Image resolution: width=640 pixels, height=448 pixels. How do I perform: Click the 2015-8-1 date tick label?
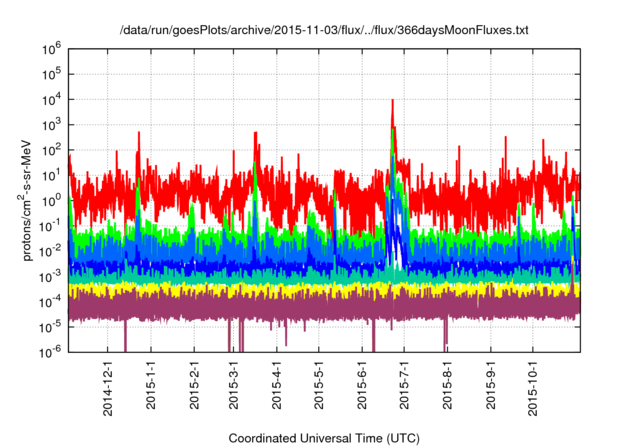pos(447,385)
